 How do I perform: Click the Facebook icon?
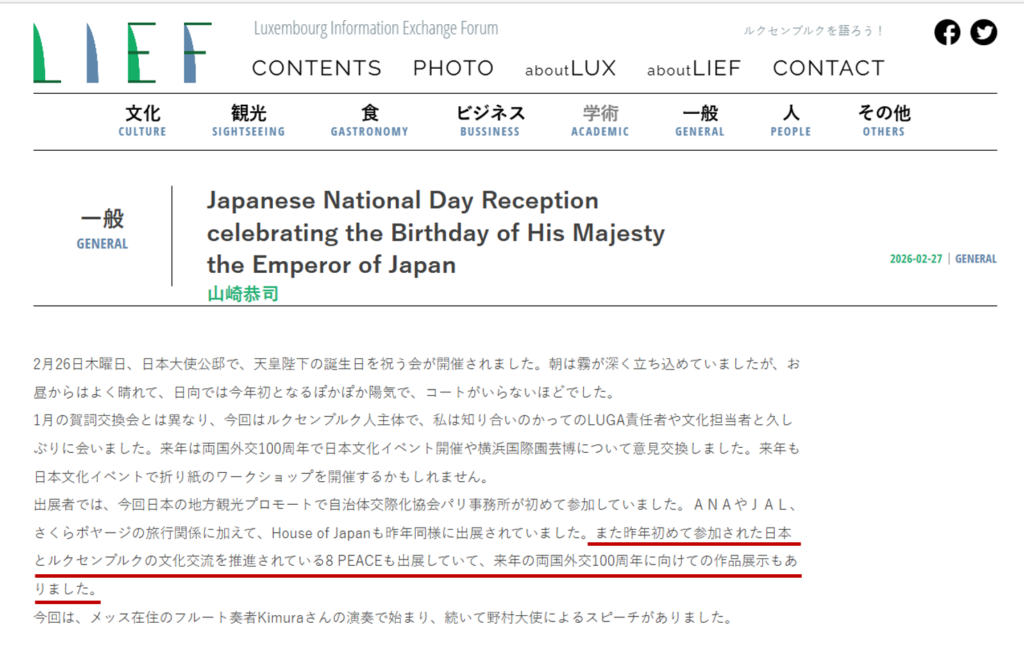[947, 32]
